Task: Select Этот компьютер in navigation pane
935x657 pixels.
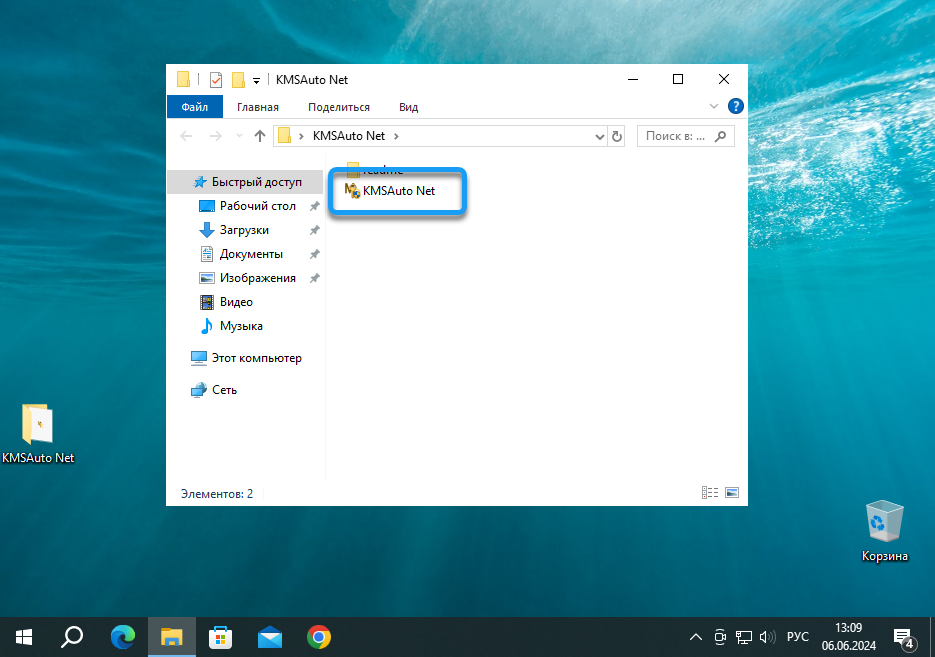Action: click(x=246, y=358)
